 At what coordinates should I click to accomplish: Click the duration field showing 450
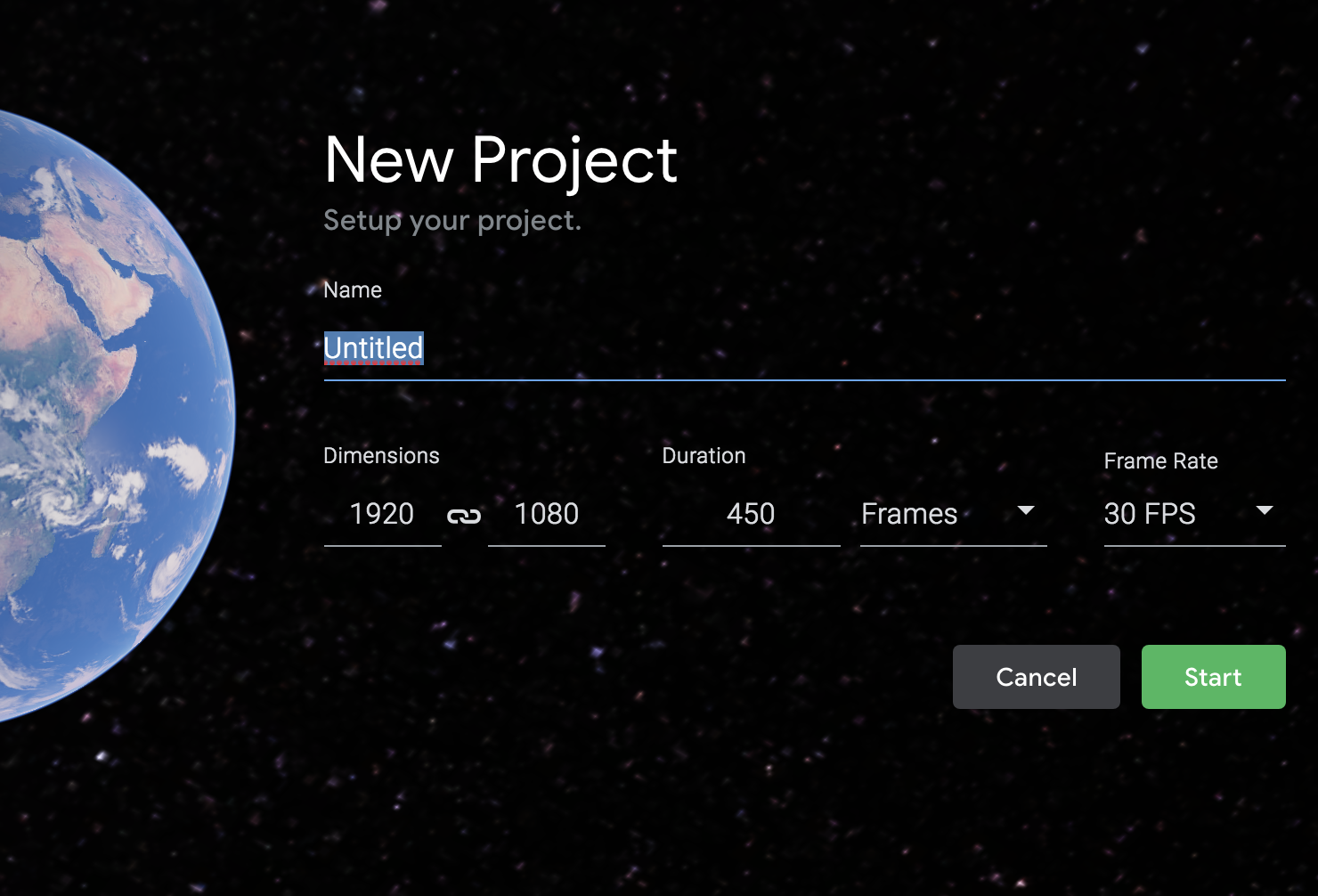[750, 515]
